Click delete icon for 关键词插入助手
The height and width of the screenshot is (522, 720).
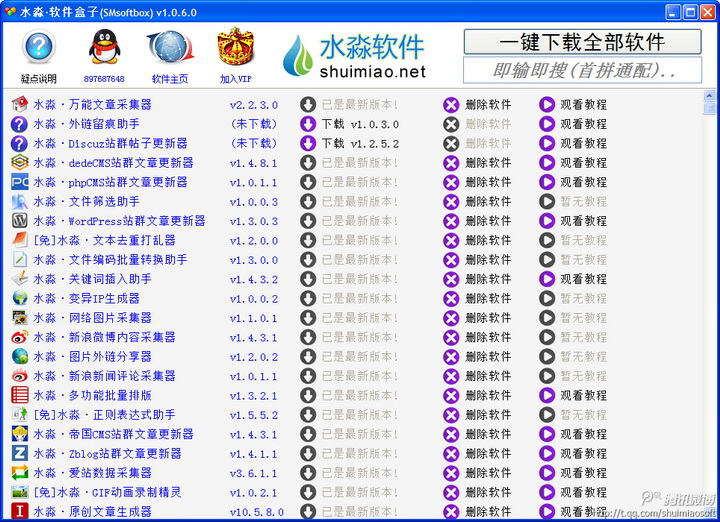coord(451,279)
